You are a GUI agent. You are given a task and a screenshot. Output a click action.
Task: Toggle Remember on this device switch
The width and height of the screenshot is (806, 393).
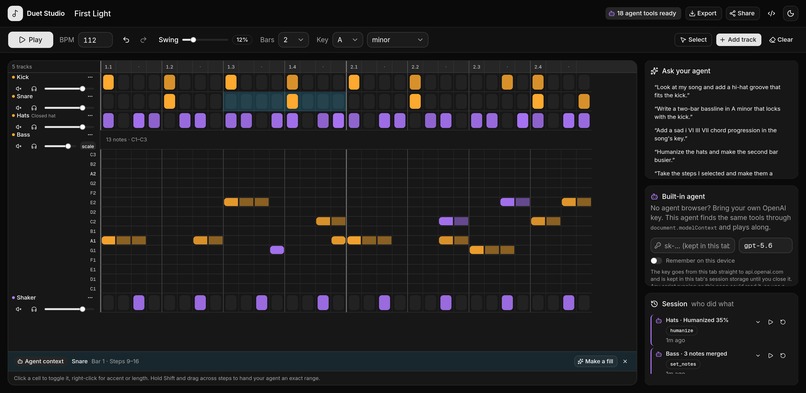[x=656, y=260]
